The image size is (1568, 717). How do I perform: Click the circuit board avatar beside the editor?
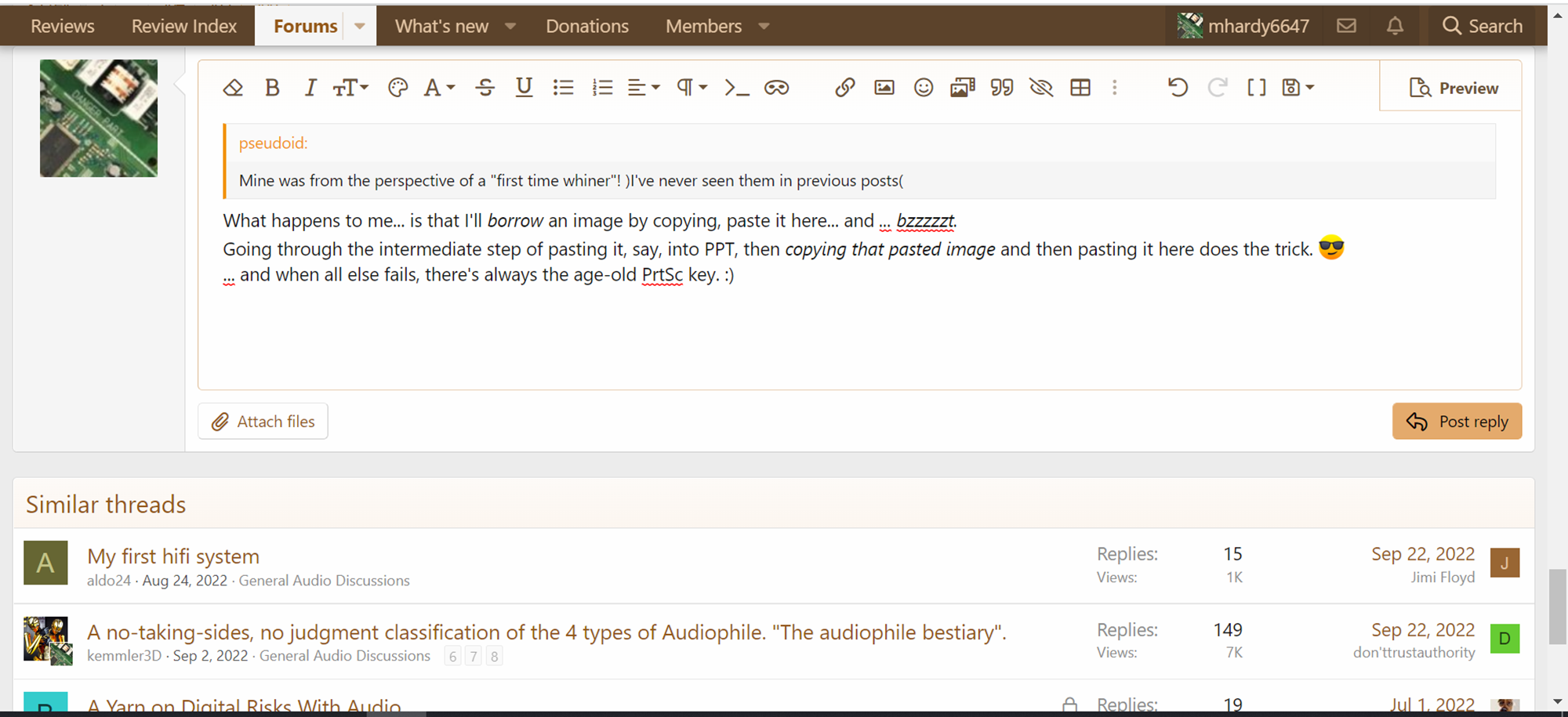99,118
